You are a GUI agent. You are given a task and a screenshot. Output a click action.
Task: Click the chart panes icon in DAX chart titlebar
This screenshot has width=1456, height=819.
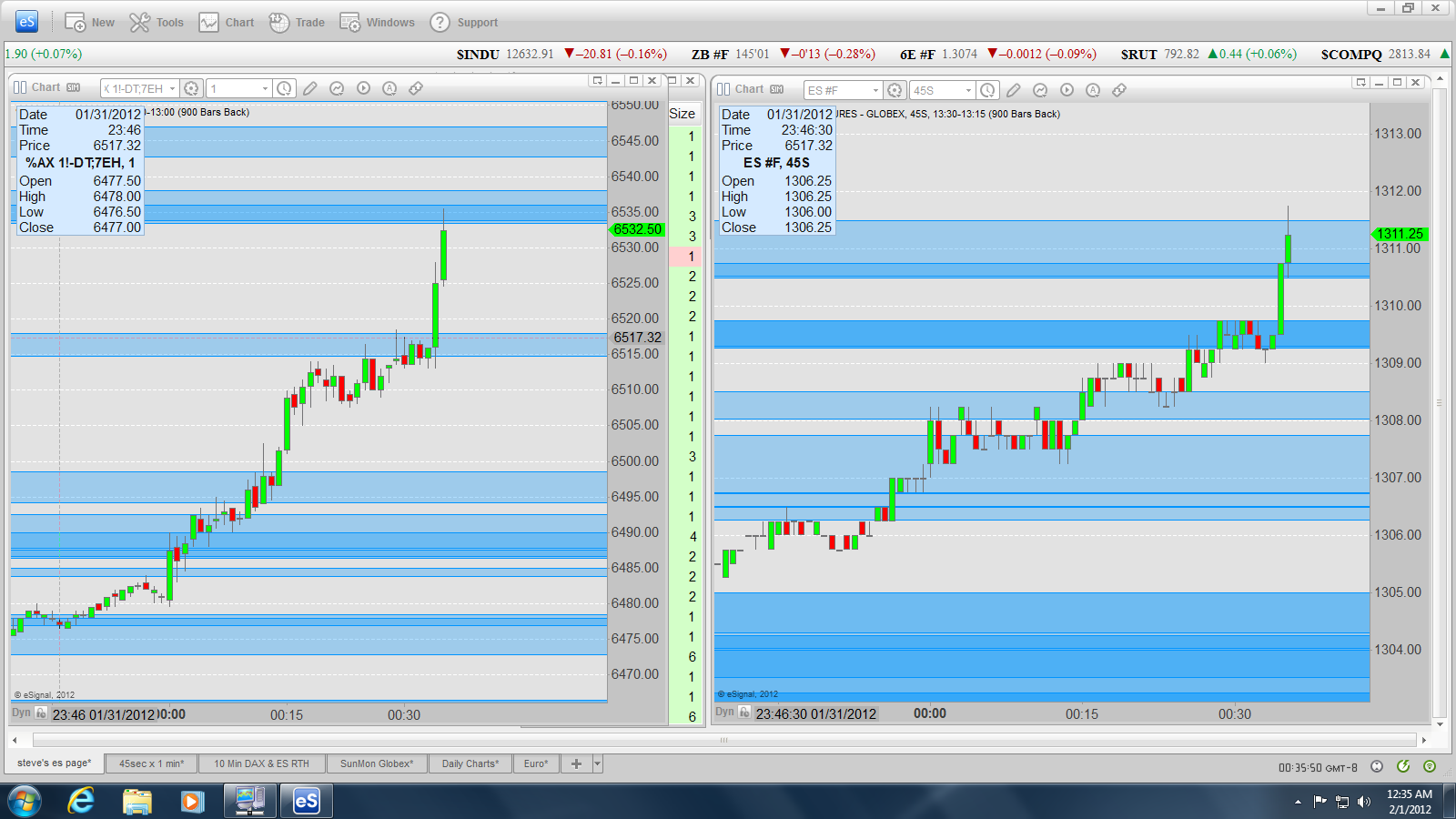pos(20,87)
